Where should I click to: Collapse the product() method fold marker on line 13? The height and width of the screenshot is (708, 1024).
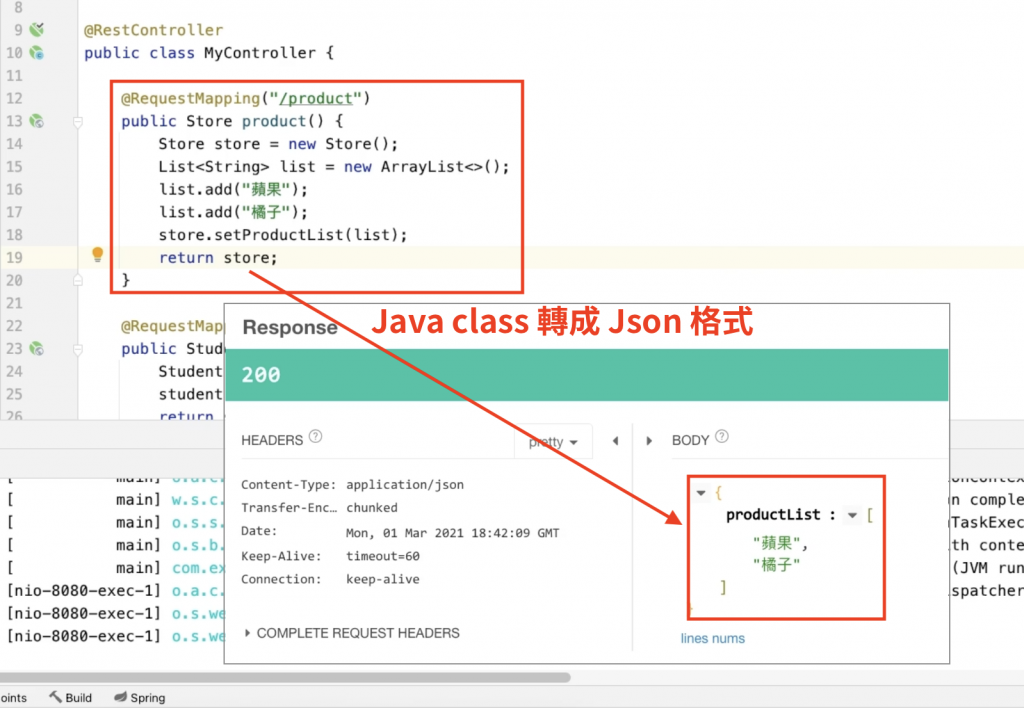pos(78,121)
